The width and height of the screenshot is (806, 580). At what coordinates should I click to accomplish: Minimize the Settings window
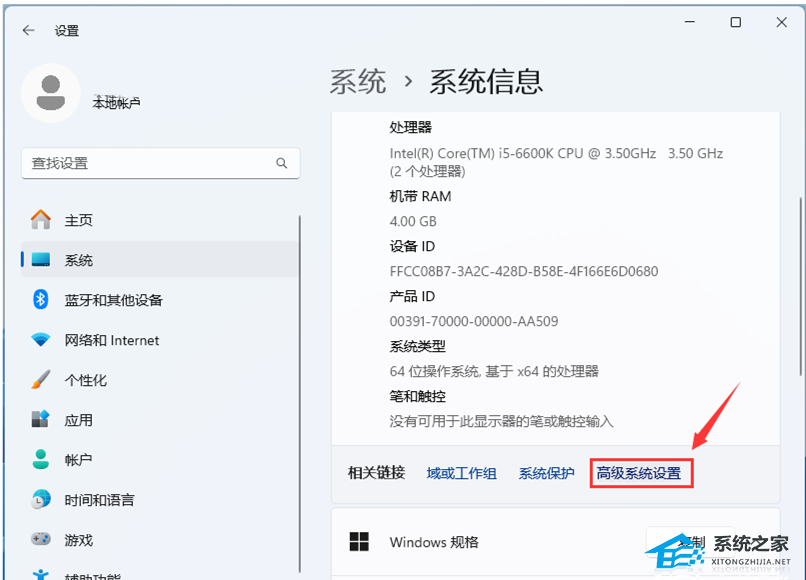690,22
